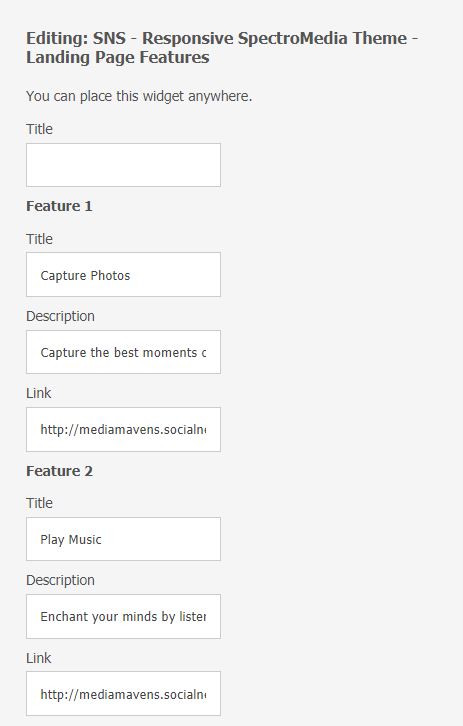Select the Feature 1 Link URL field

[x=123, y=430]
